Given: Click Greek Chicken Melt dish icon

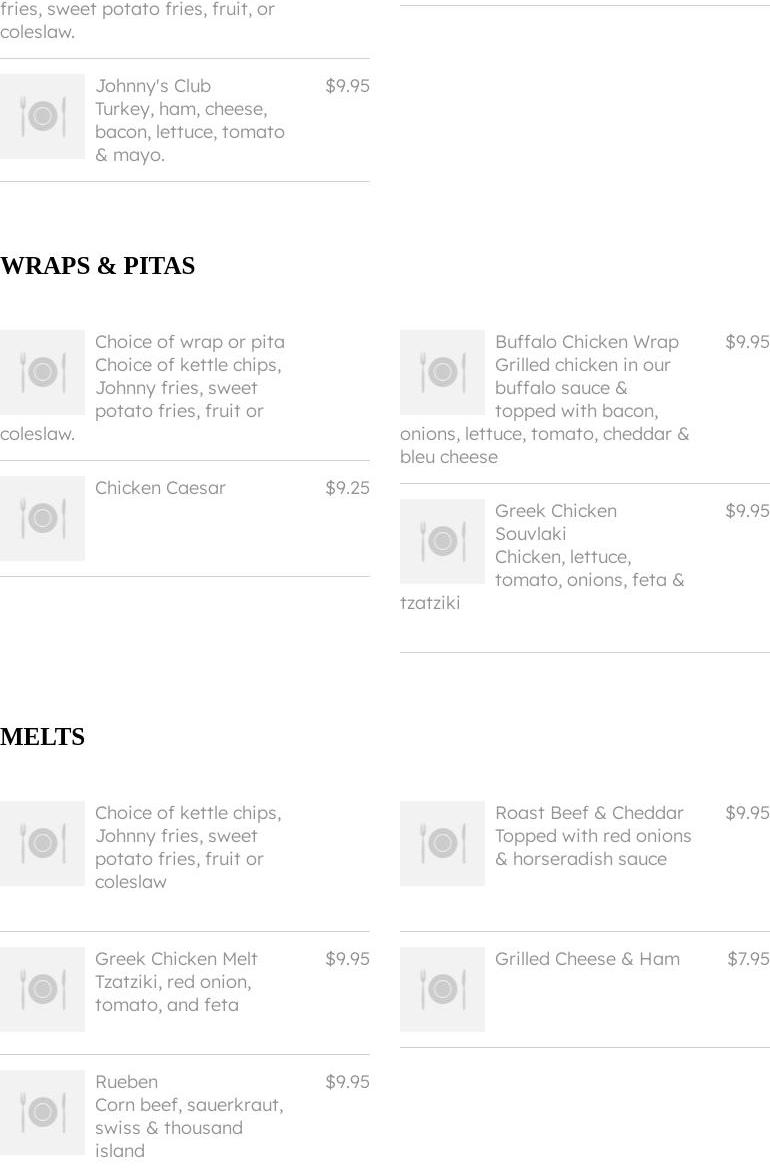Looking at the screenshot, I should point(42,989).
